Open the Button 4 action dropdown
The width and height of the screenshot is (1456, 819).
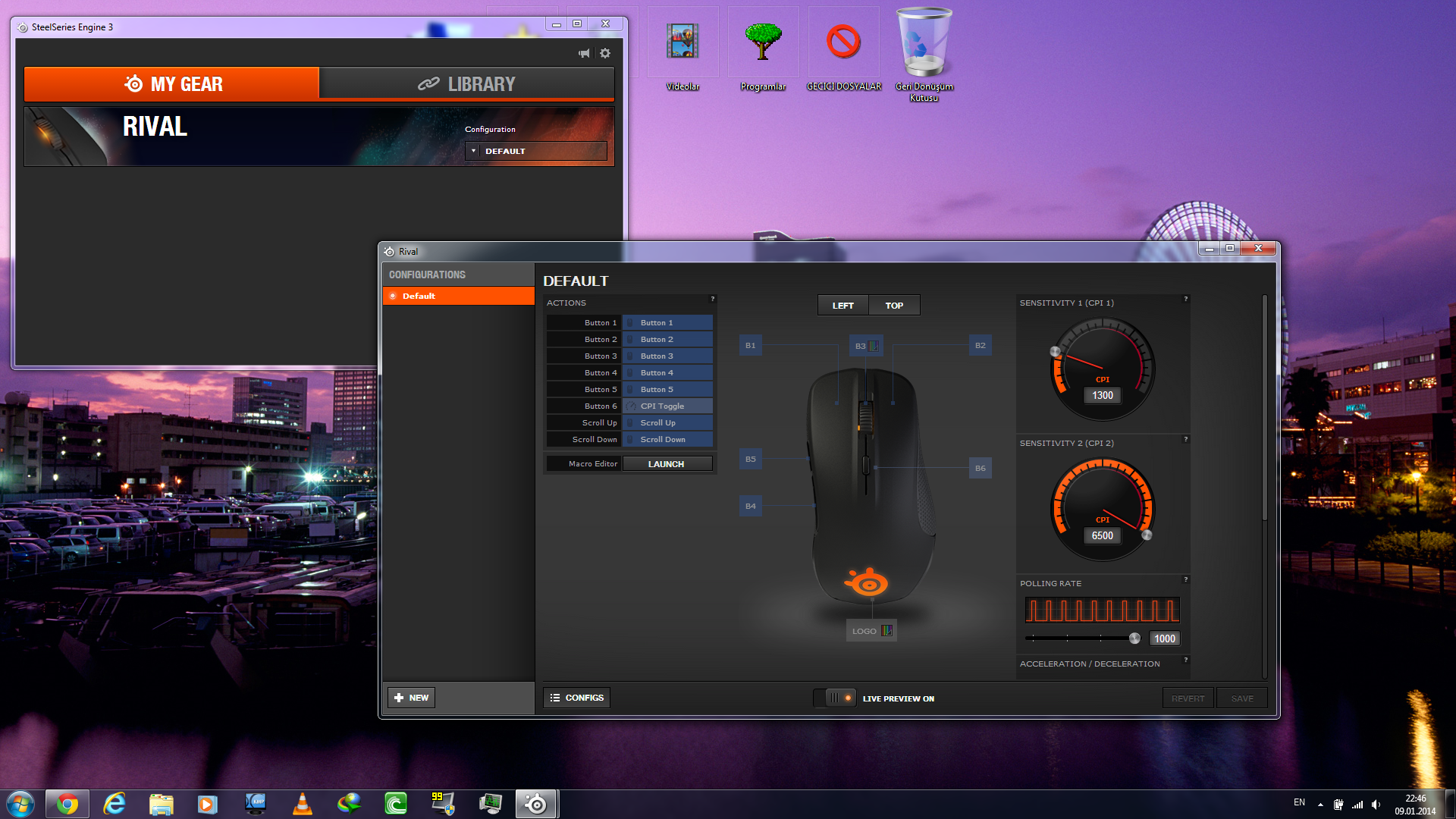[667, 372]
